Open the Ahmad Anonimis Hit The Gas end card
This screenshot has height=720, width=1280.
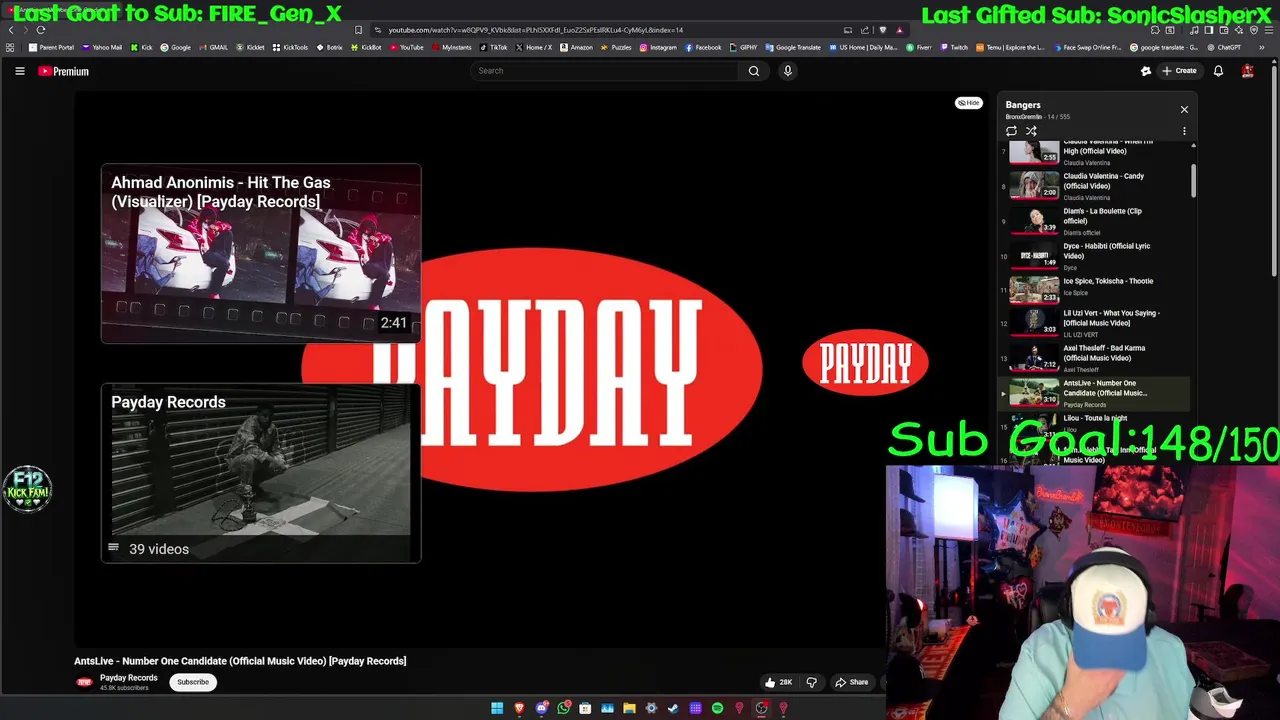pos(261,254)
